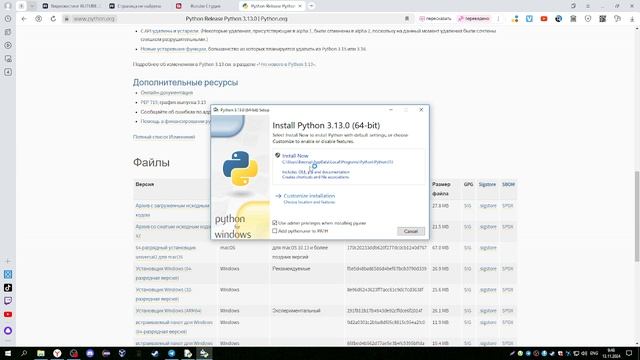Screen dimensions: 640x360
Task: Click the 'переведено' translate button
Action: (473, 19)
